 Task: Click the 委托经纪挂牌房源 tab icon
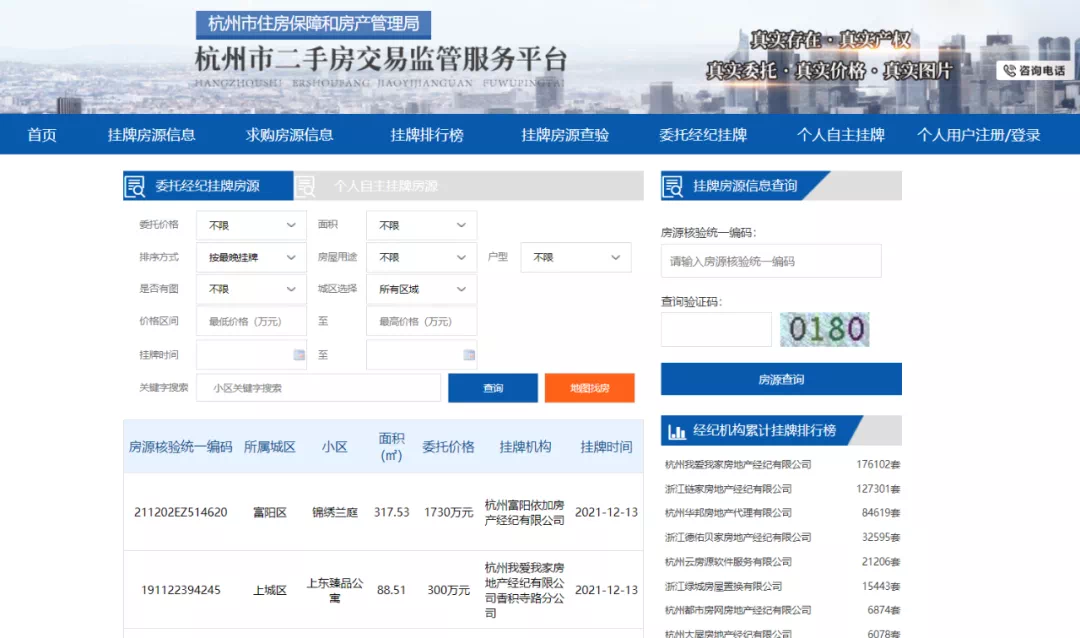(x=136, y=186)
